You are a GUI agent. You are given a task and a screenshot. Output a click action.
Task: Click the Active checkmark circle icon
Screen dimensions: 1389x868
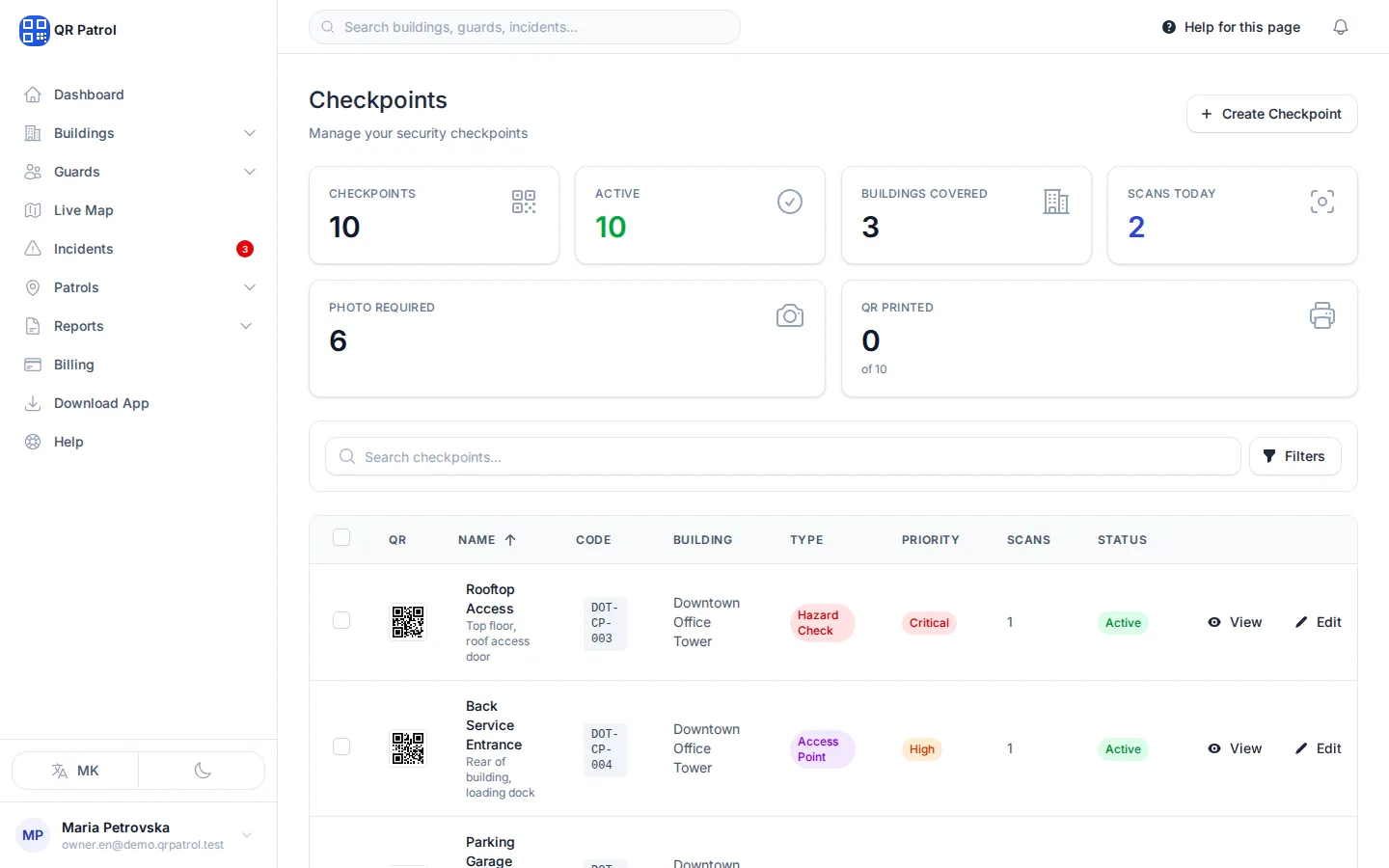coord(790,202)
